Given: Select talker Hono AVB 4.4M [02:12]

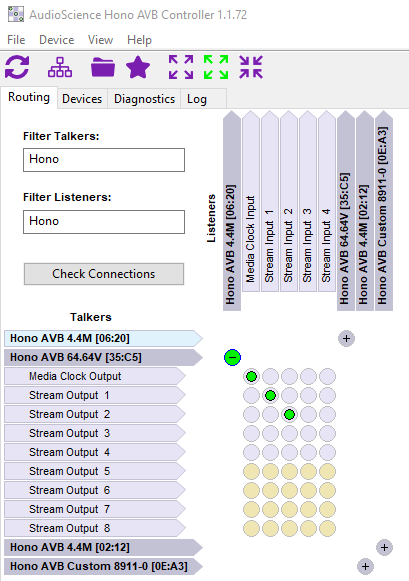Looking at the screenshot, I should [103, 547].
